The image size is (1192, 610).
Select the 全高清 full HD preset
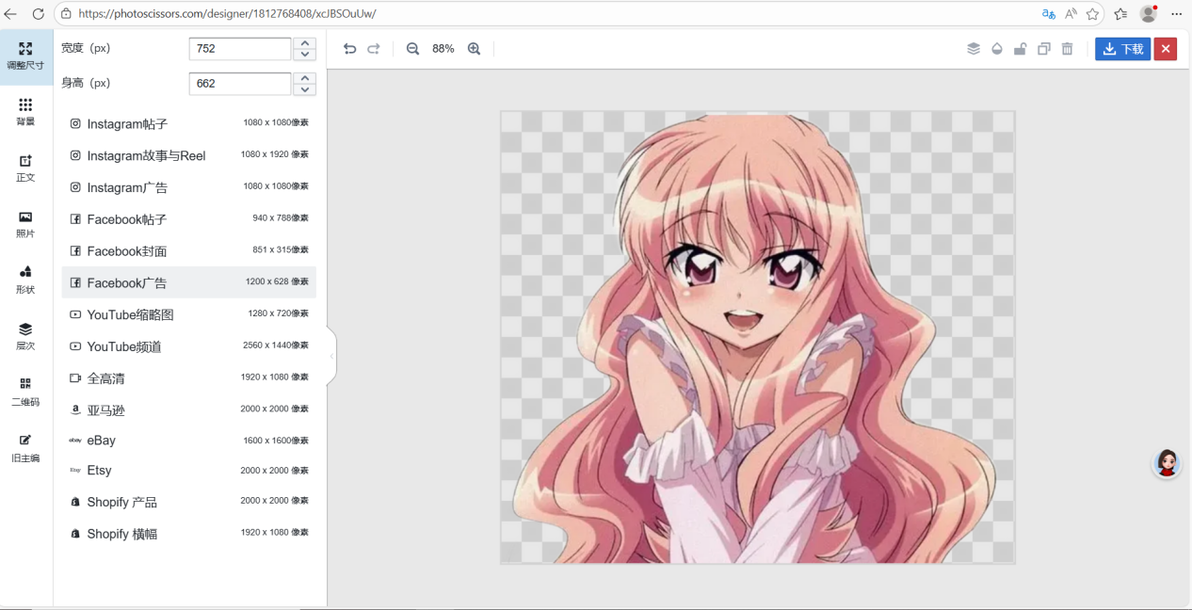coord(189,378)
